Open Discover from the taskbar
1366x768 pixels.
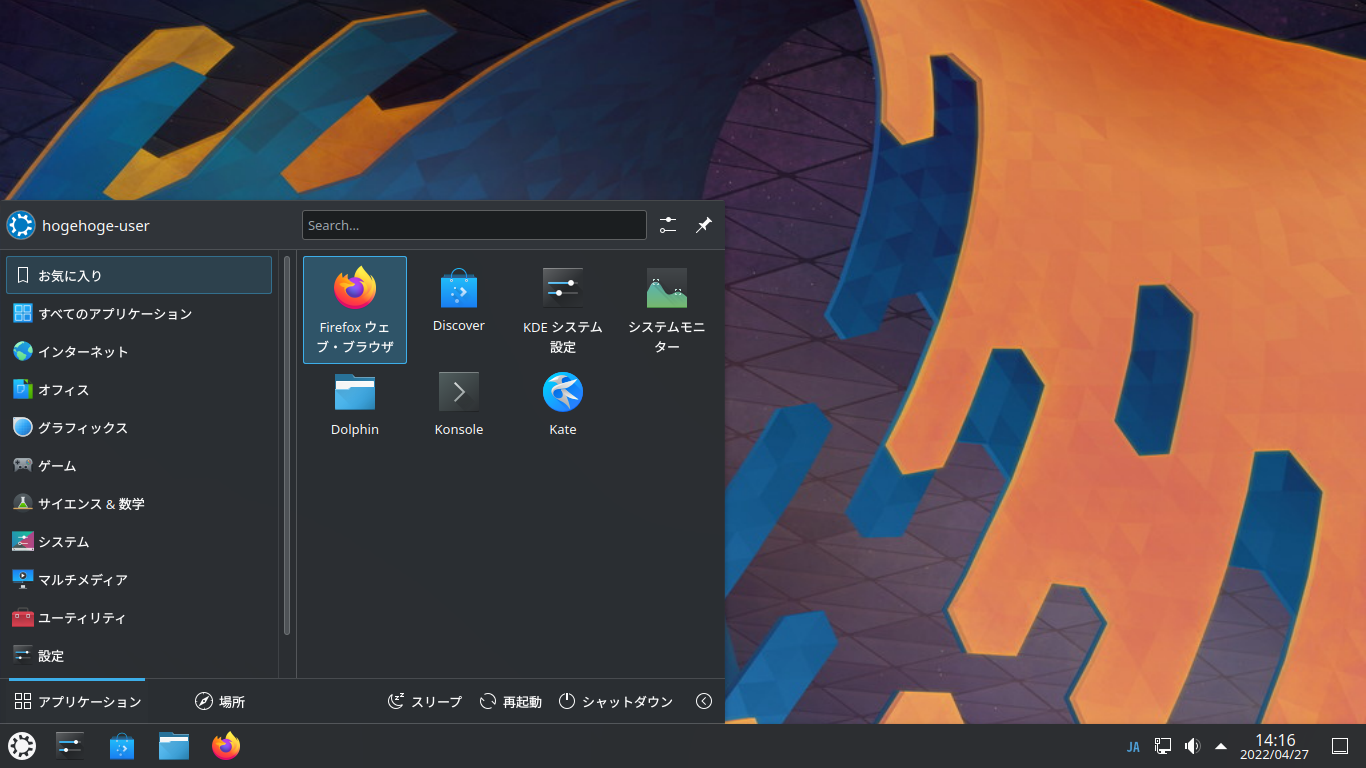(x=122, y=746)
